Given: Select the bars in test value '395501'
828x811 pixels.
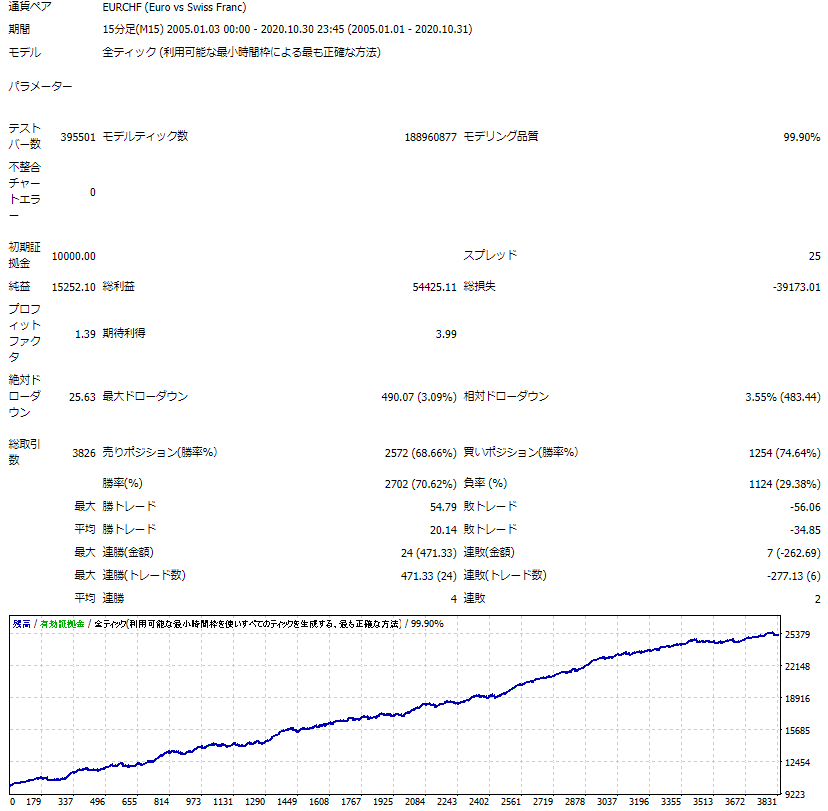Looking at the screenshot, I should (78, 137).
